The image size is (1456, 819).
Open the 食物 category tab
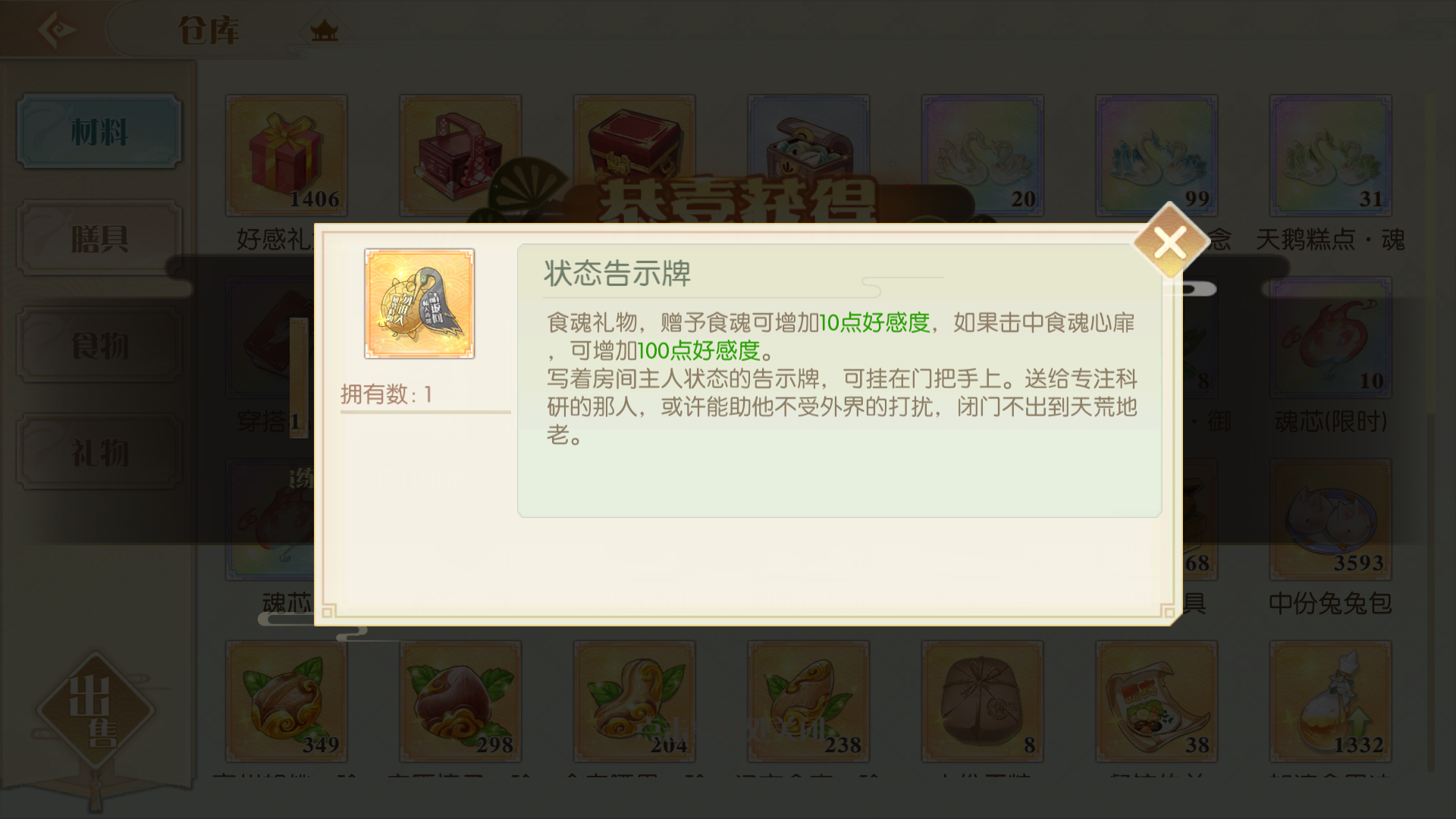click(x=99, y=345)
